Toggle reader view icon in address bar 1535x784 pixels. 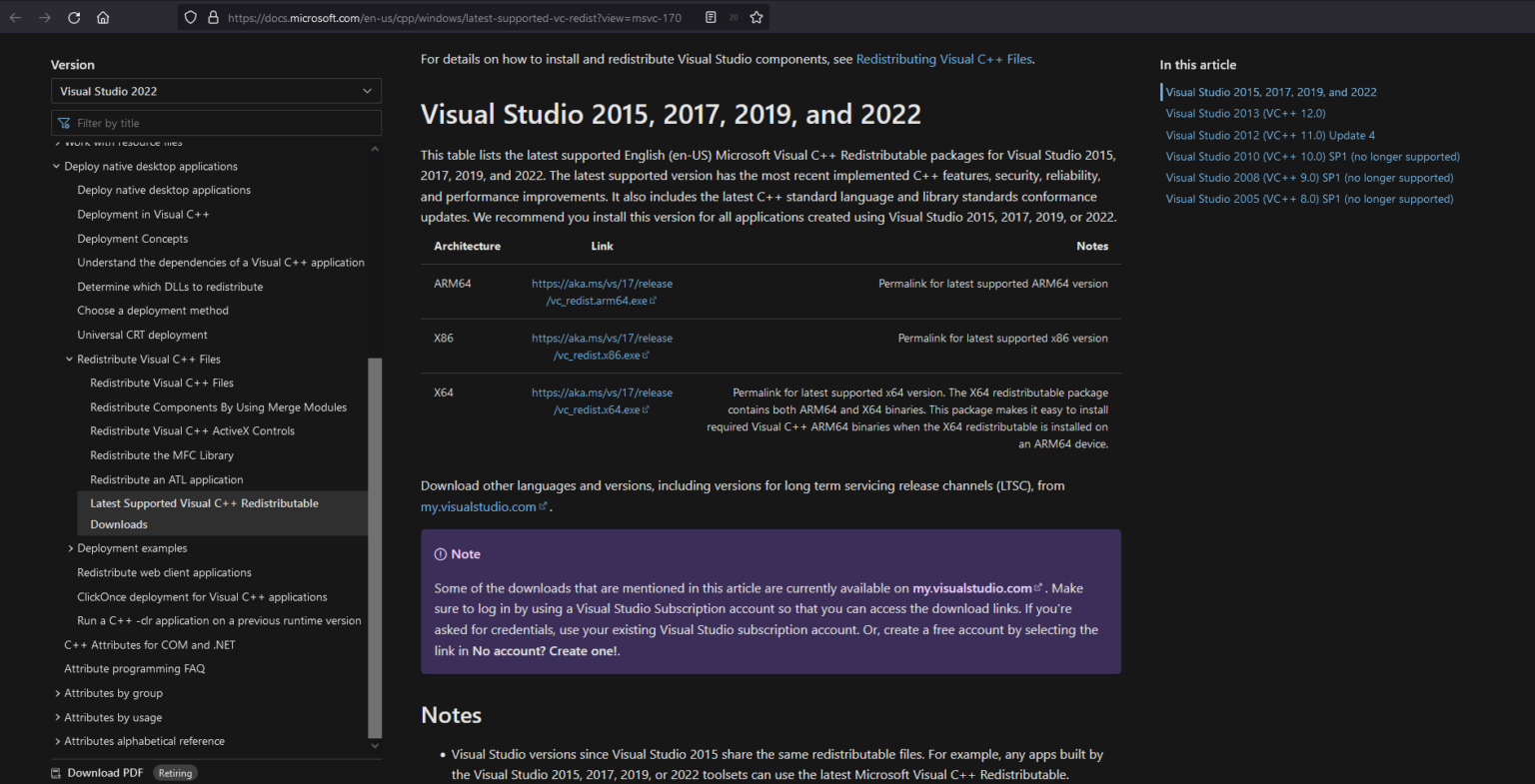pos(711,17)
